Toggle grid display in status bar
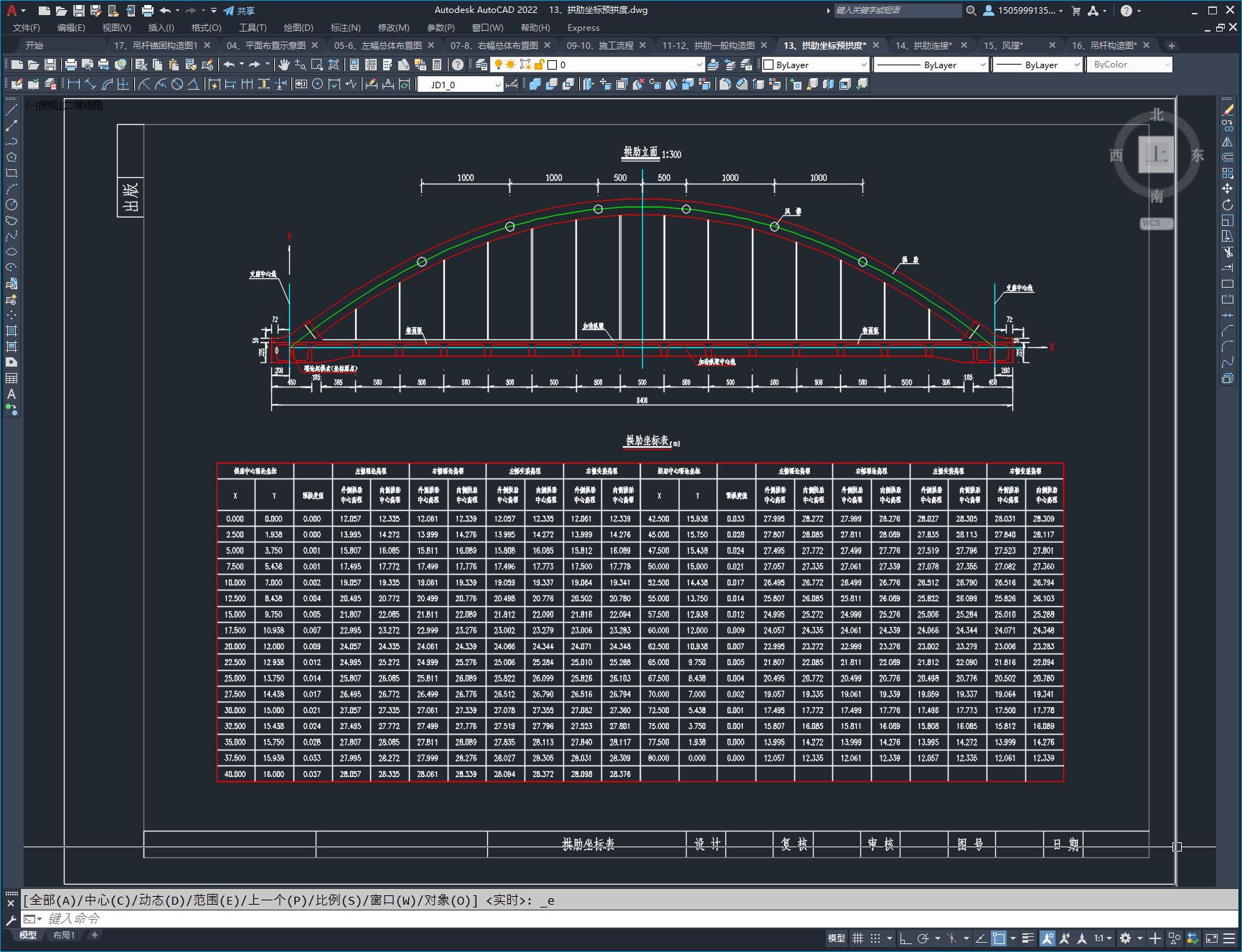Screen dimensions: 1242x952 click(857, 938)
